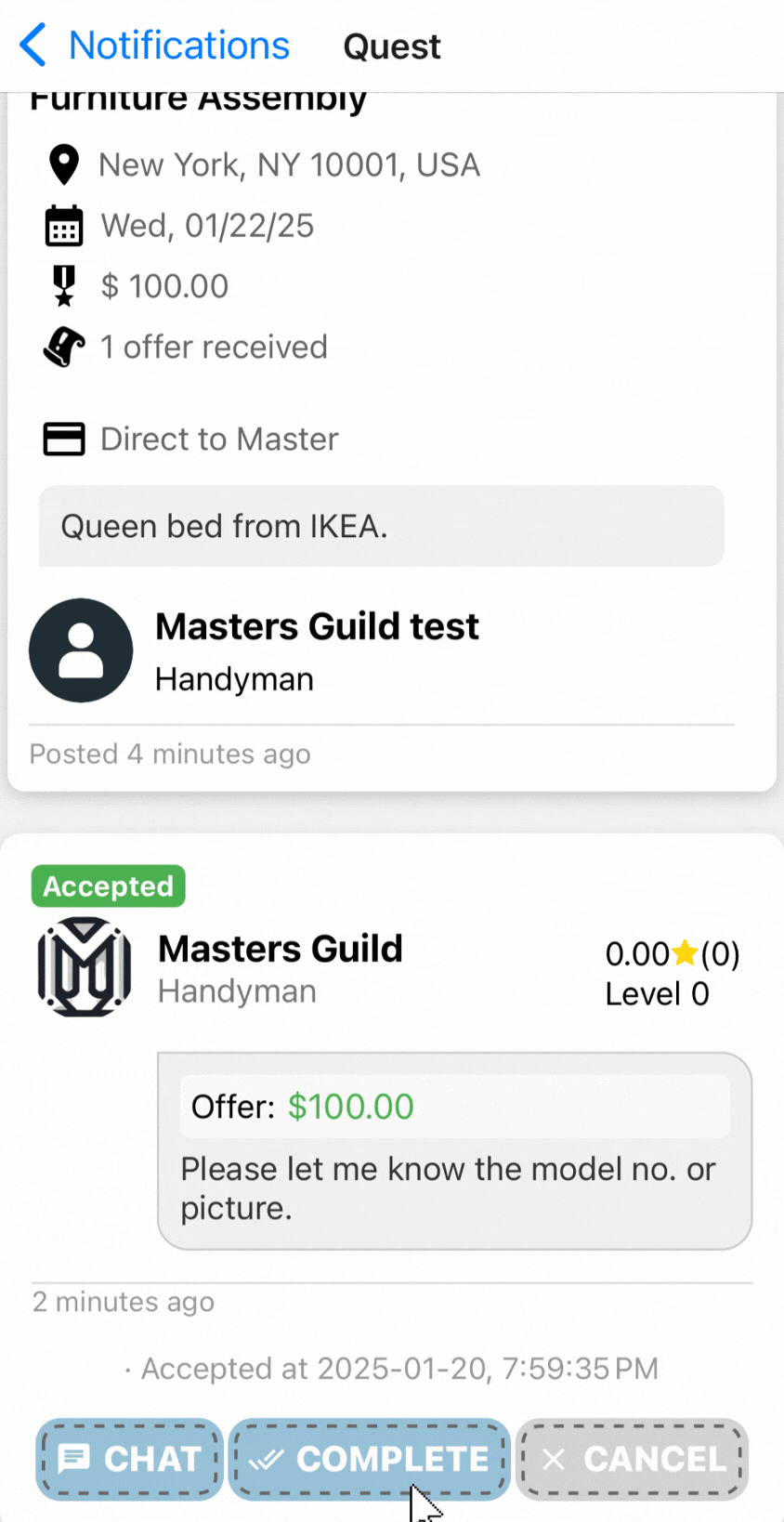Screen dimensions: 784x1522
Task: Tap the X icon inside CANCEL button
Action: point(556,1459)
